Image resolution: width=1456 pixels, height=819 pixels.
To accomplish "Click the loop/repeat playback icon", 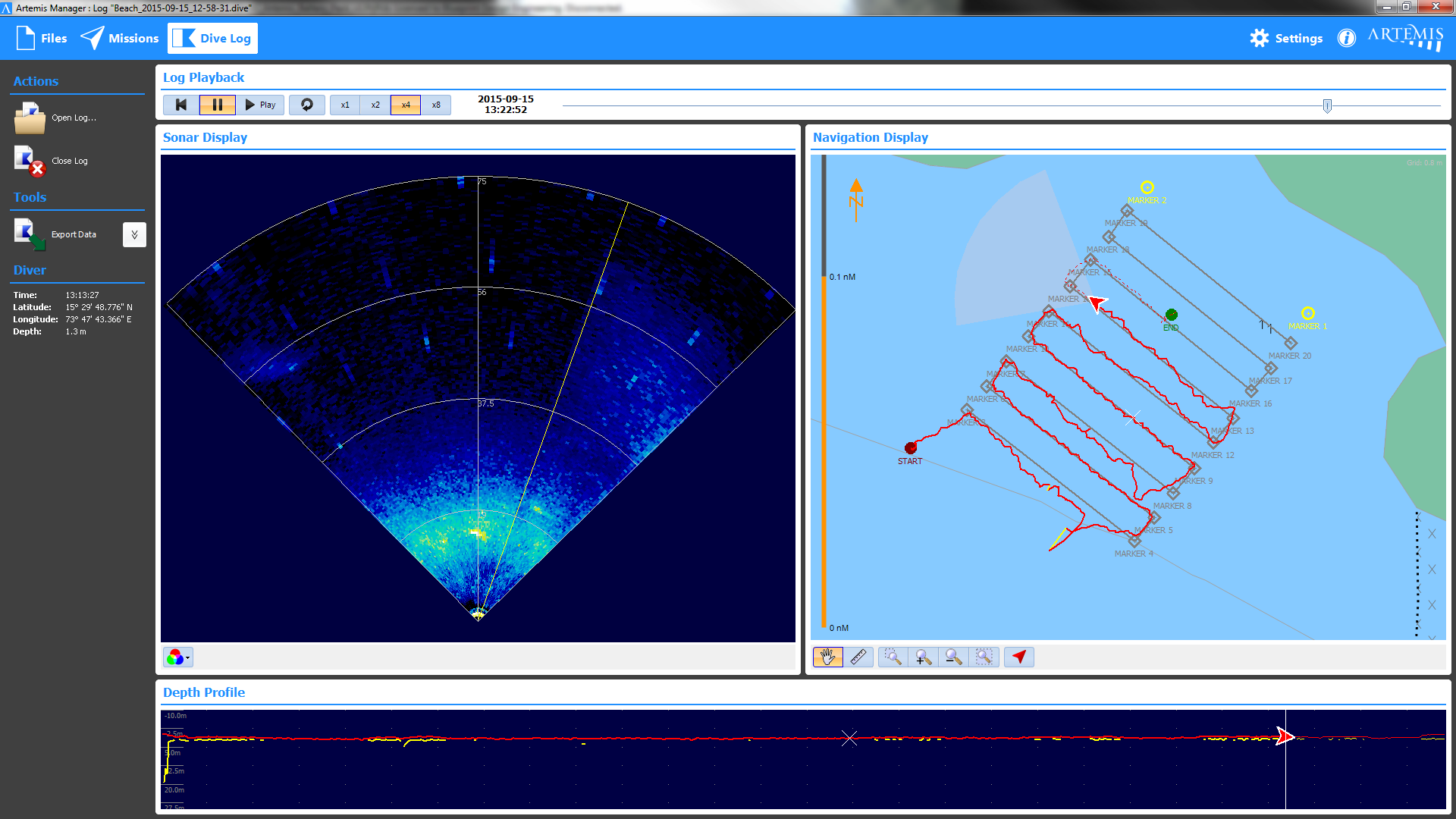I will click(308, 104).
